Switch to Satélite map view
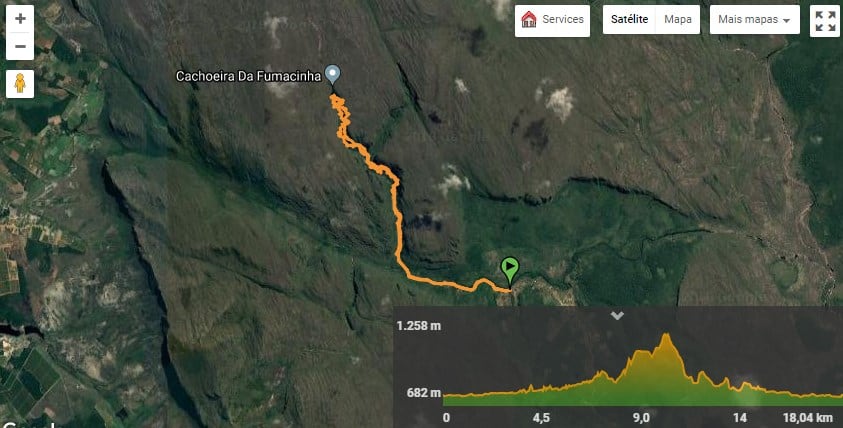Screen dimensions: 843x428 (630, 19)
